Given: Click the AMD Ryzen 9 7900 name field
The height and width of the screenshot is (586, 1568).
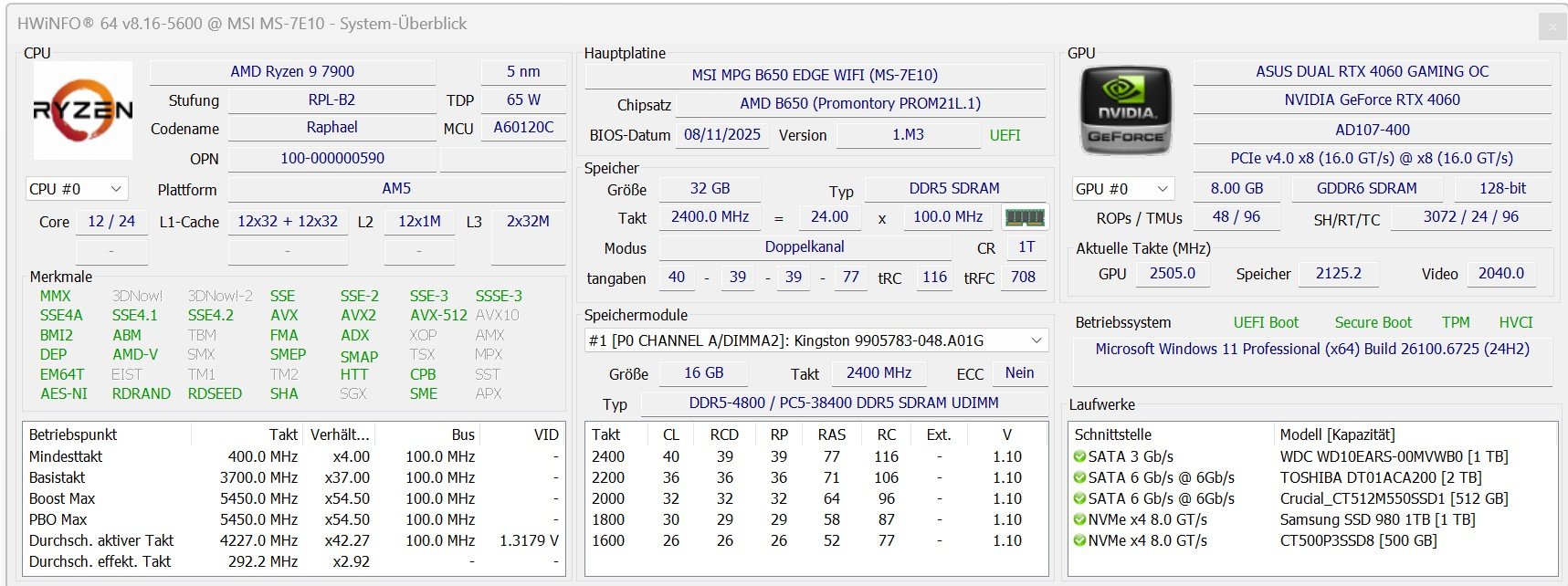Looking at the screenshot, I should click(x=292, y=71).
